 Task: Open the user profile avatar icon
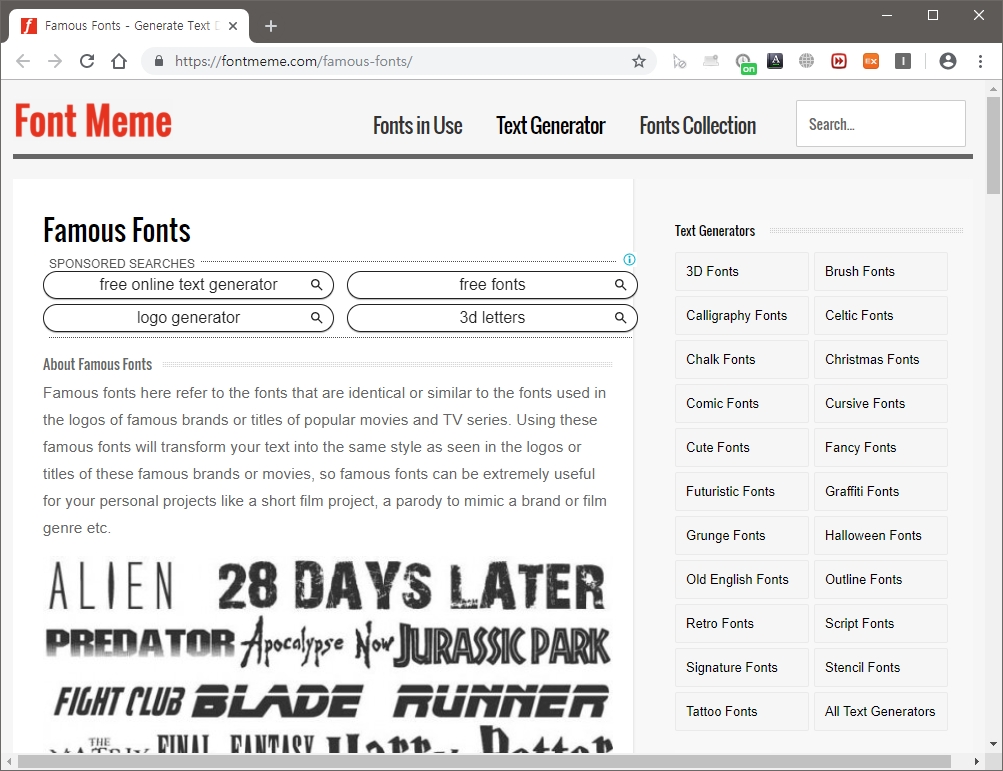click(x=948, y=61)
